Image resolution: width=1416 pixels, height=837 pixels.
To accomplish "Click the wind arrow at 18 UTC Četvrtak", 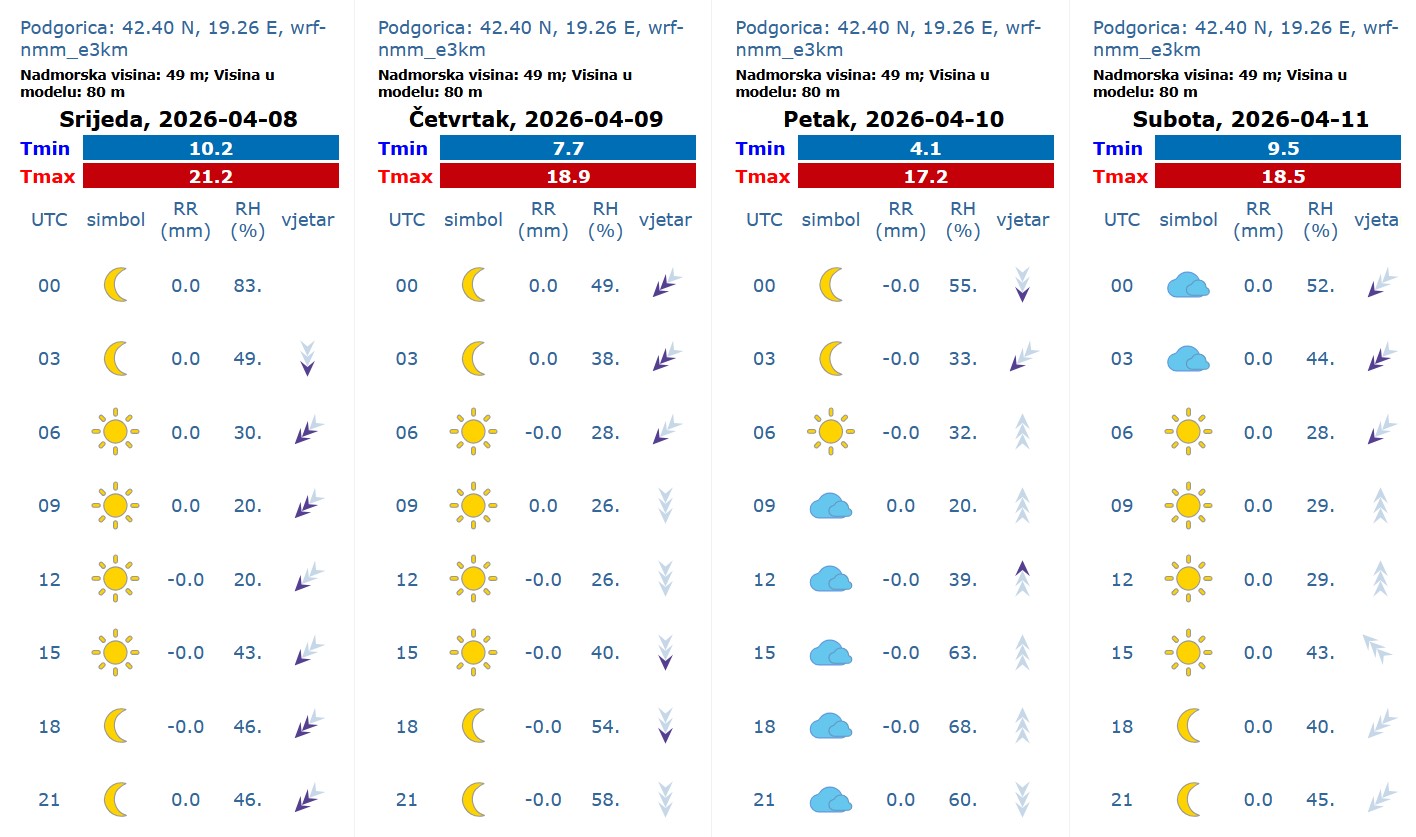I will pyautogui.click(x=665, y=725).
